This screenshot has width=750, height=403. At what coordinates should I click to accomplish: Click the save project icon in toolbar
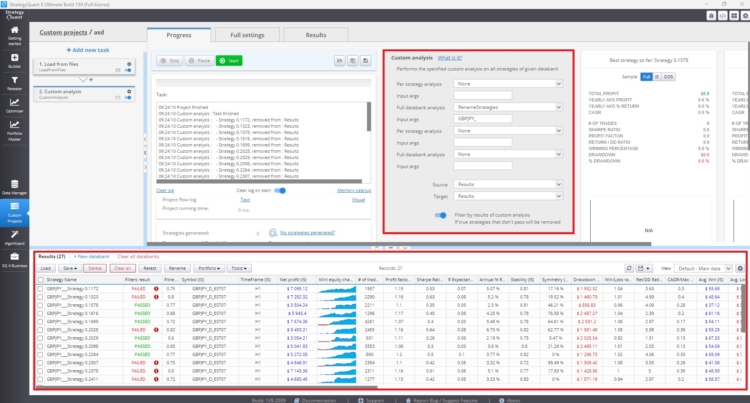click(365, 61)
